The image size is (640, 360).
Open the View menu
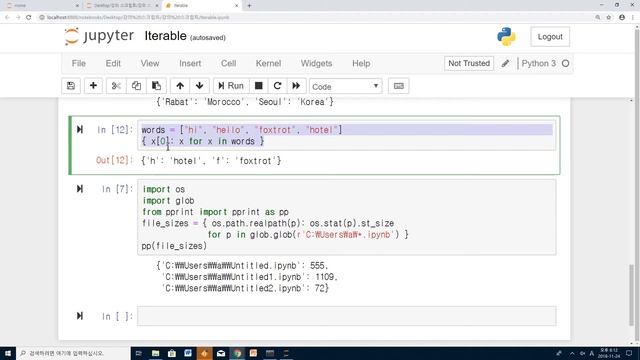coord(150,64)
